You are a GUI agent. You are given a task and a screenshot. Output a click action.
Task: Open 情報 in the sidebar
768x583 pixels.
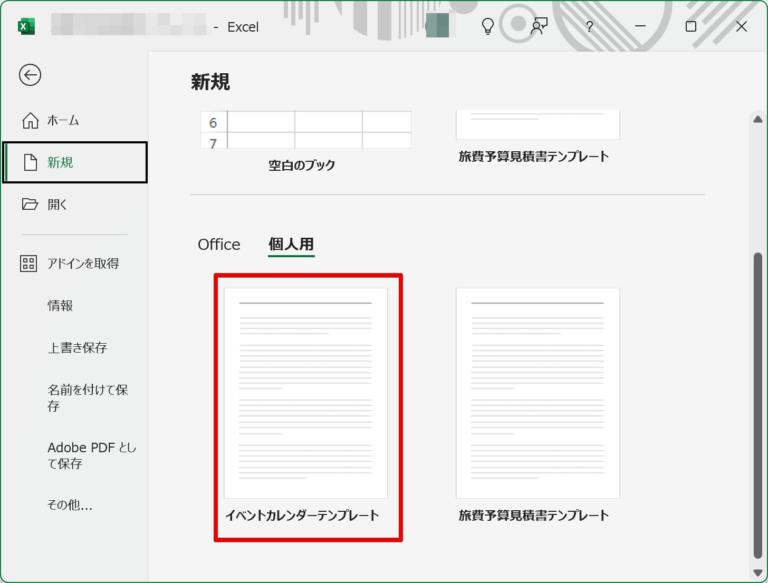[x=60, y=306]
